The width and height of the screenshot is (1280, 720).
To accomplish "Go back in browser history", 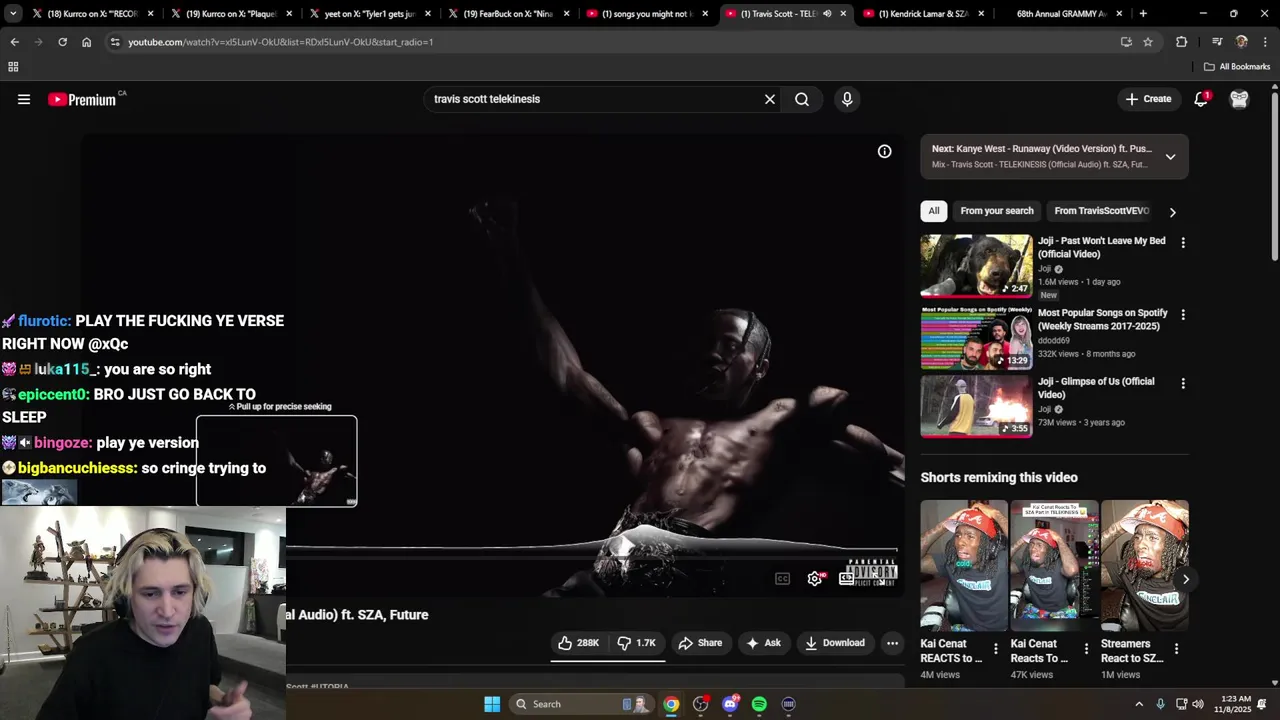I will coord(14,42).
